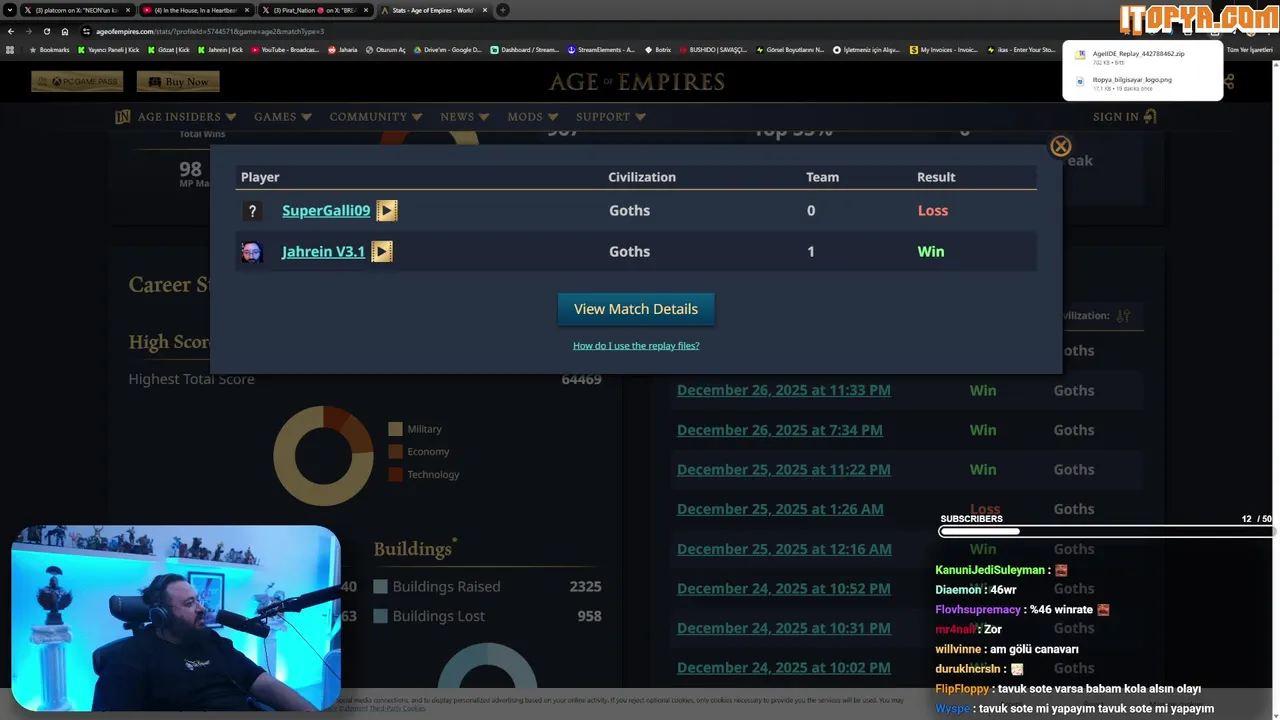Open Tüm Yer İşaretleri bookmarks folder
Image resolution: width=1280 pixels, height=720 pixels.
[x=1247, y=49]
